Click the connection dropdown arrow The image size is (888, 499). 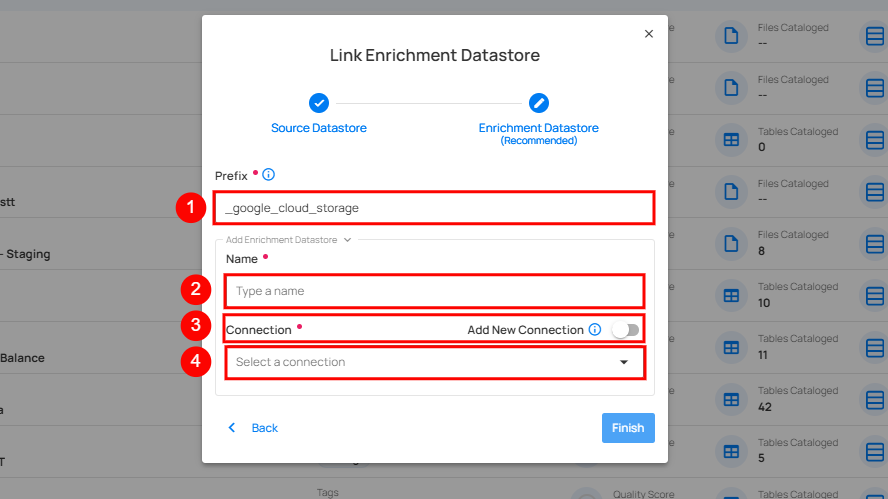(x=624, y=362)
